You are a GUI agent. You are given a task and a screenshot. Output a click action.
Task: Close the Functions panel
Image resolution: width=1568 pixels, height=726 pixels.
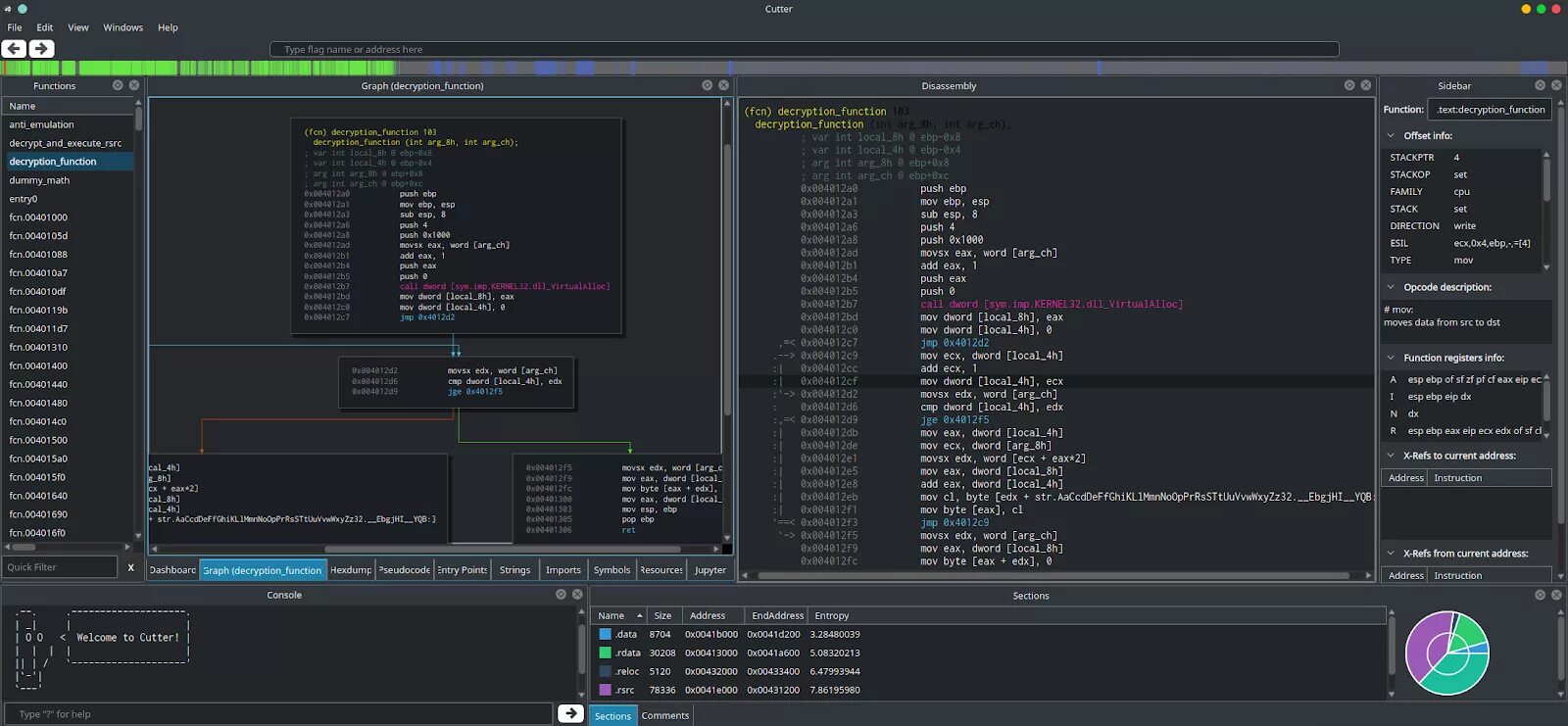pyautogui.click(x=134, y=85)
